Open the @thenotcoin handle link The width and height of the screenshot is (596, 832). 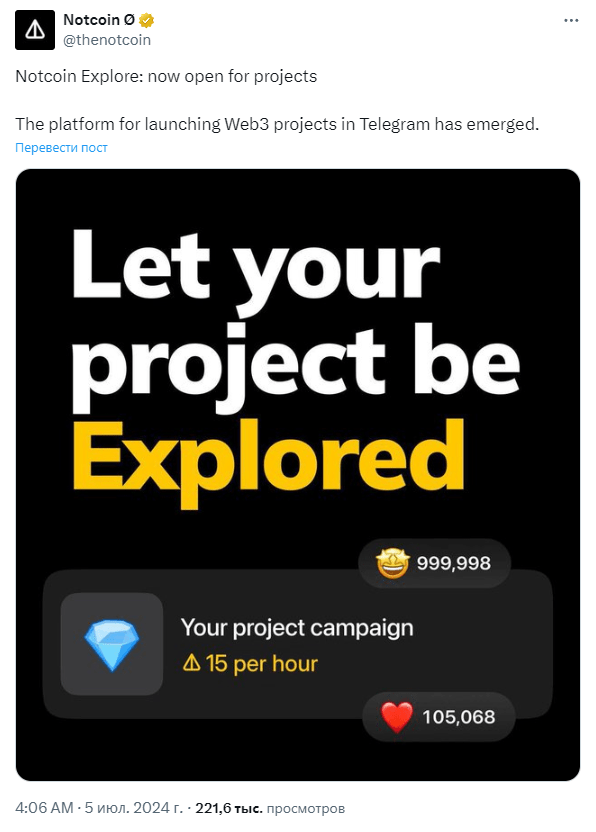point(107,40)
